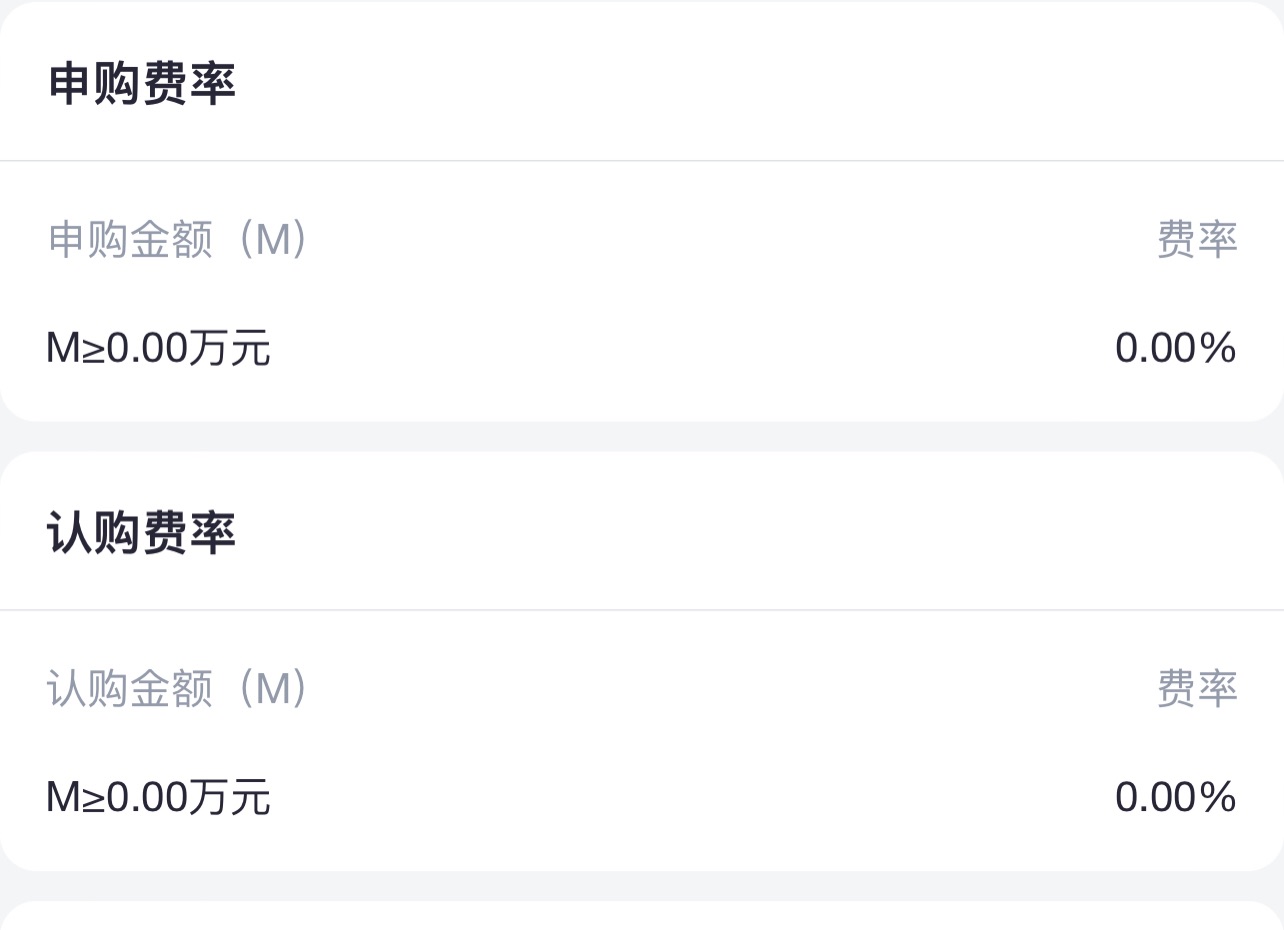
Task: Tap the partially visible card at bottom
Action: click(x=642, y=916)
